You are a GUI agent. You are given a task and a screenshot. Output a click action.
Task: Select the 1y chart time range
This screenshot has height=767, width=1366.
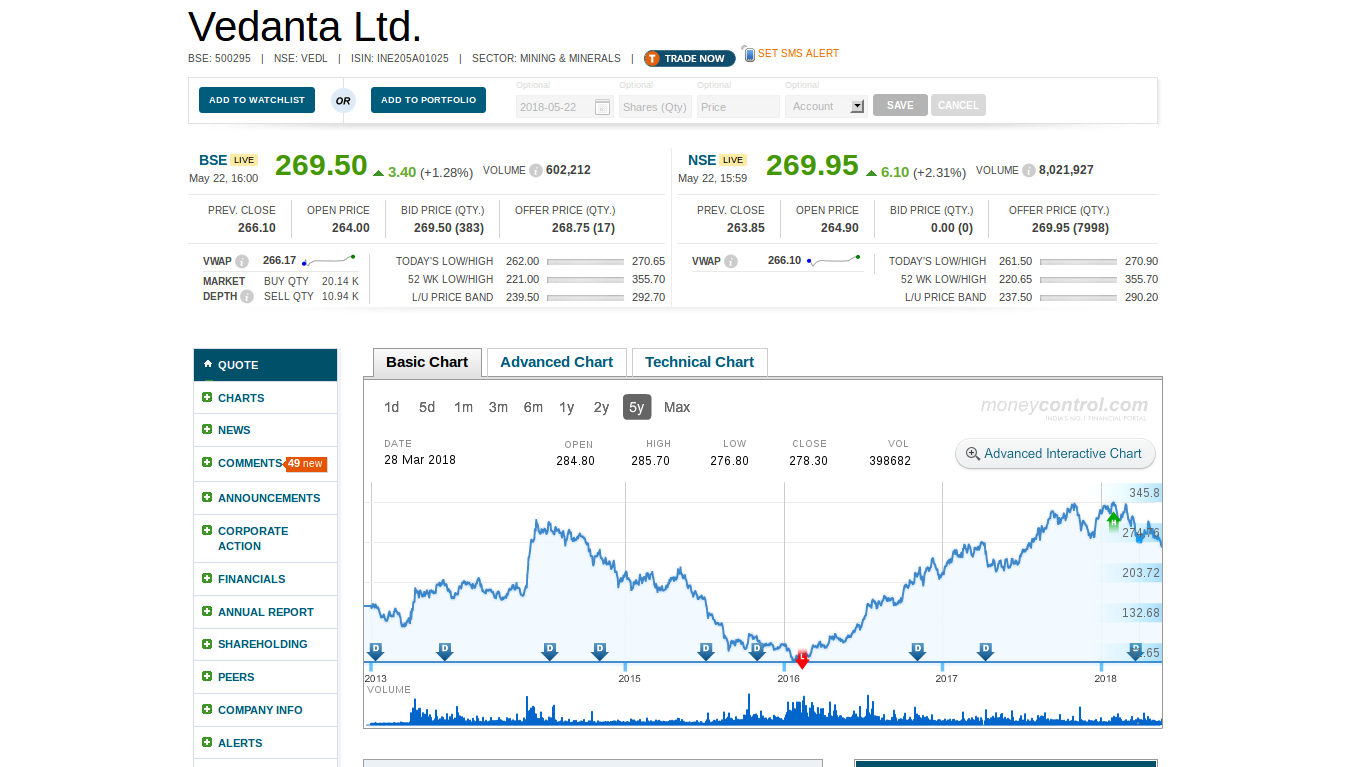[566, 407]
